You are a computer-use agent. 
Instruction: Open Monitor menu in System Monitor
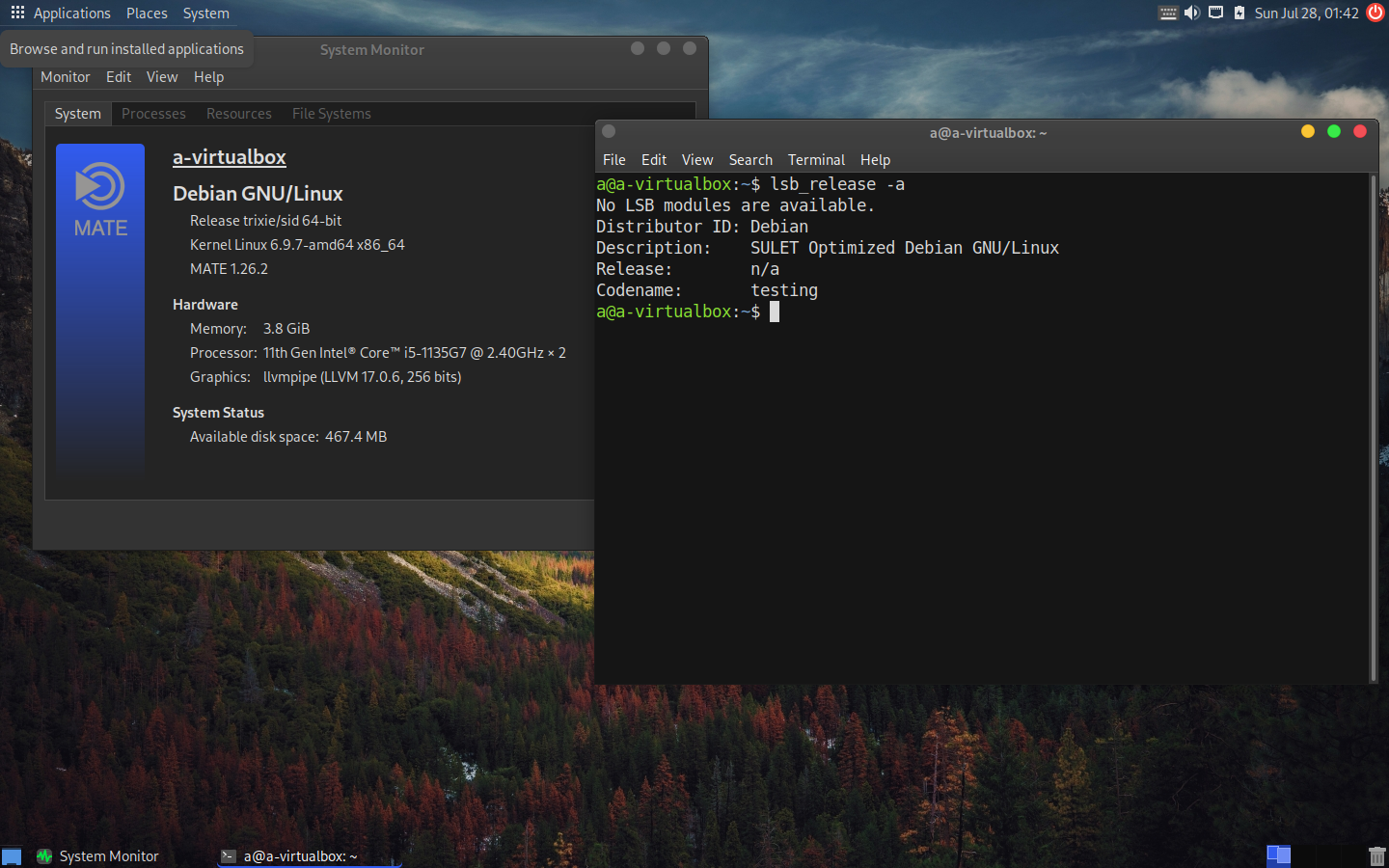click(x=65, y=77)
